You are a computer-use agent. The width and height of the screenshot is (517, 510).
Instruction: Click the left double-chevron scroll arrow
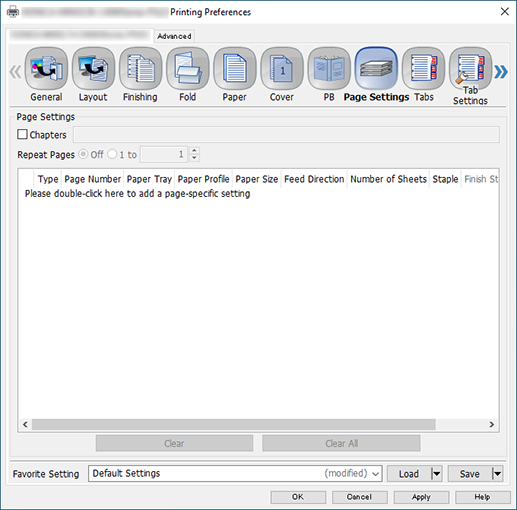15,72
